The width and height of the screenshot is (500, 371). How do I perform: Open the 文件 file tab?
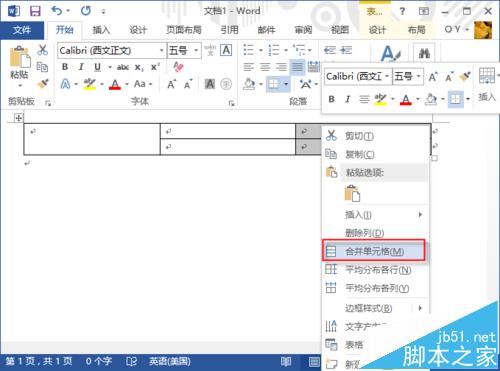pyautogui.click(x=22, y=30)
